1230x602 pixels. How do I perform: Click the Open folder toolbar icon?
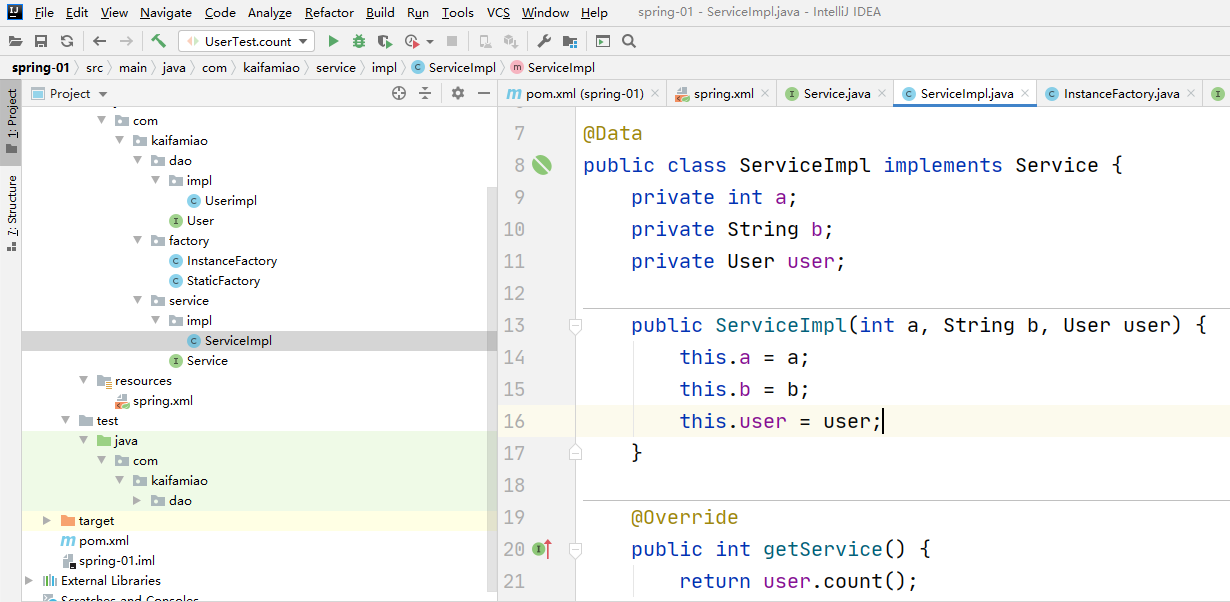tap(15, 41)
